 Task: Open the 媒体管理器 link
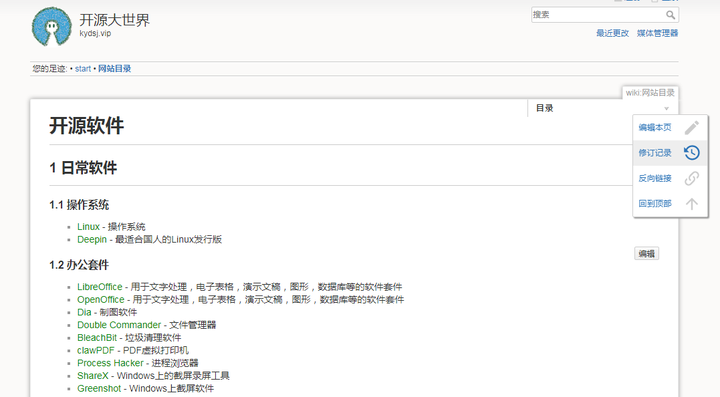657,33
